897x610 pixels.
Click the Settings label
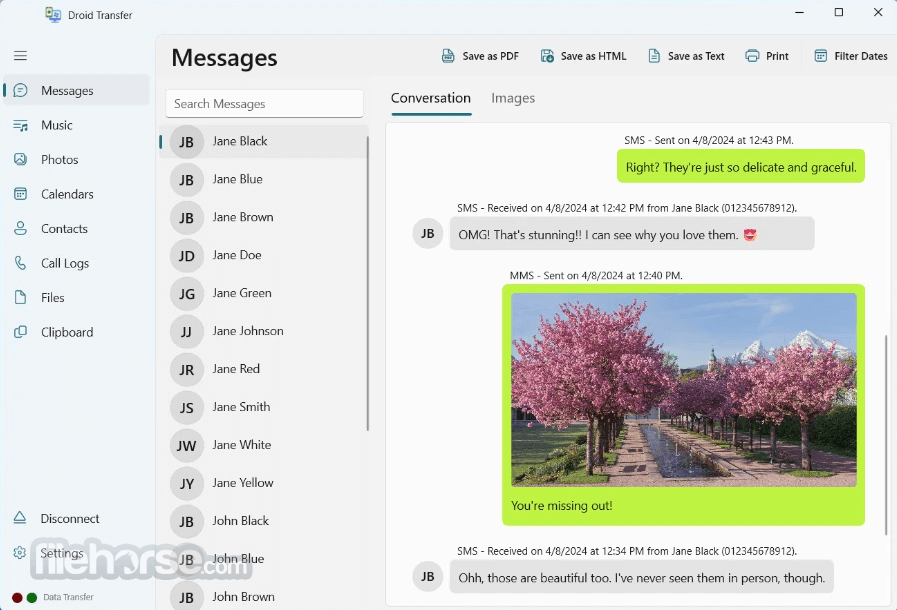62,553
